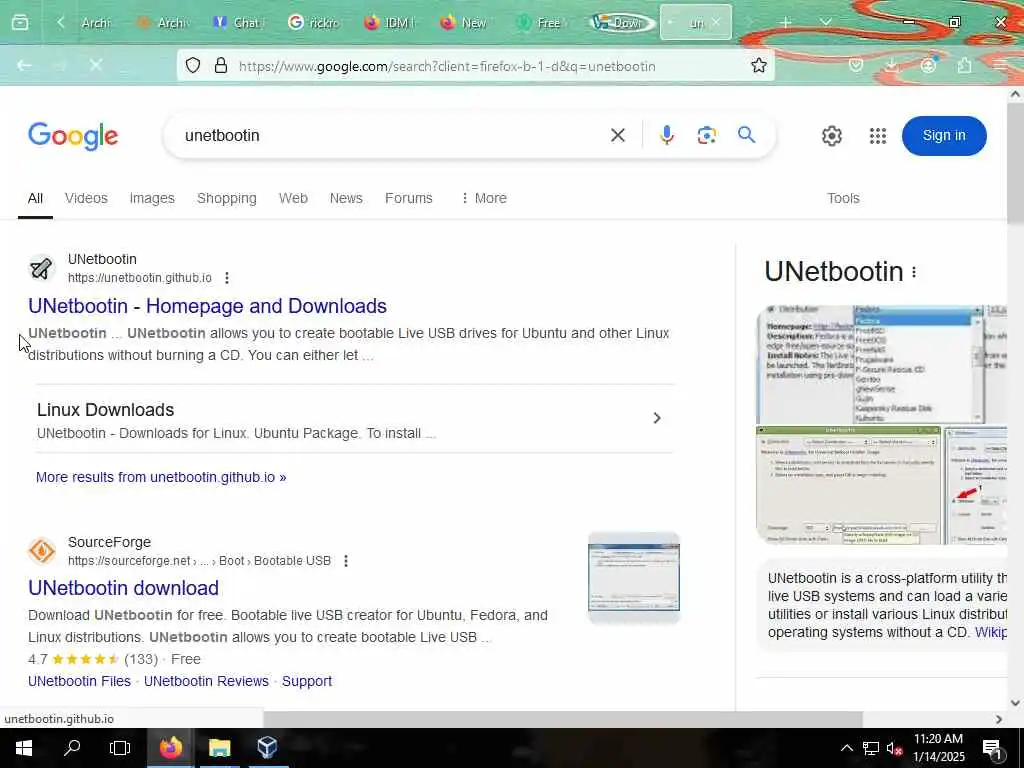This screenshot has width=1024, height=768.
Task: View site security padlock info
Action: click(x=221, y=65)
